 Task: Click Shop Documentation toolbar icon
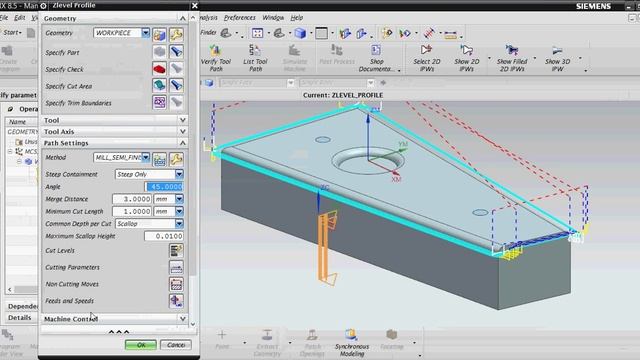click(376, 58)
